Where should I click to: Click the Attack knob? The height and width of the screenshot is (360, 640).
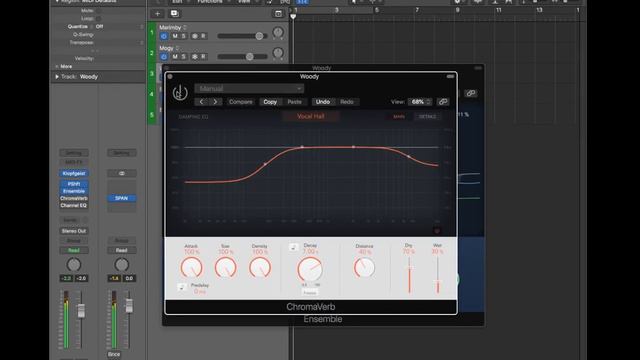coord(191,268)
